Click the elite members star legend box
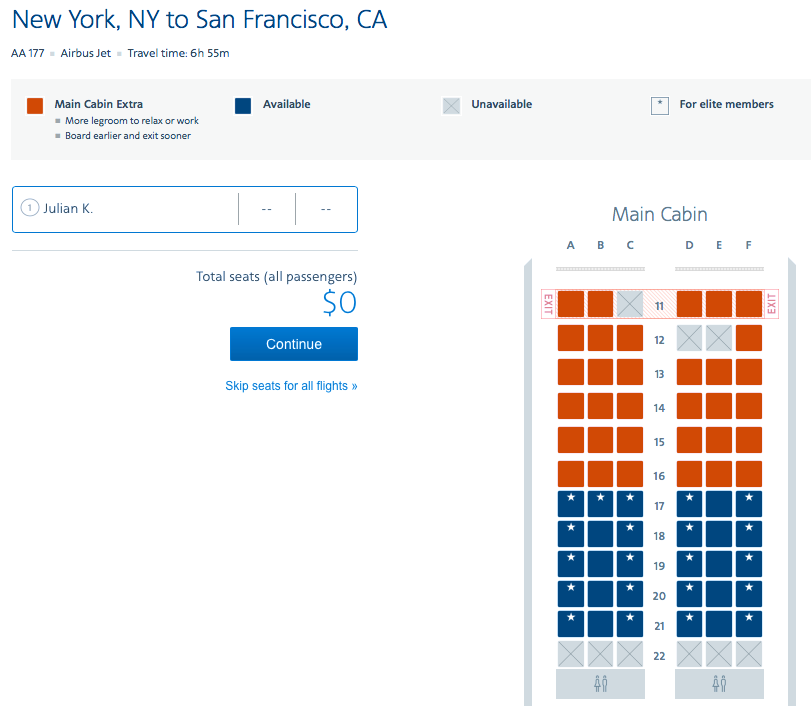The image size is (811, 706). coord(659,106)
